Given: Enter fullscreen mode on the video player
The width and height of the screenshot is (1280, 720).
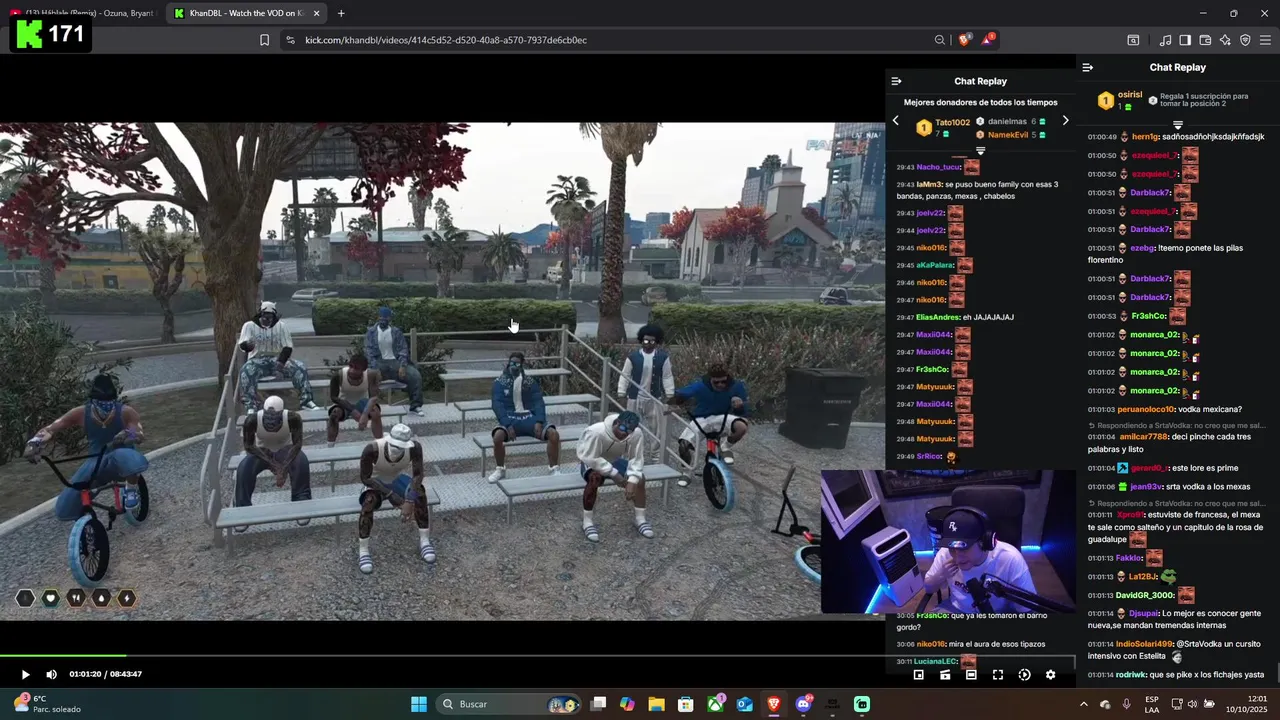Looking at the screenshot, I should 997,675.
